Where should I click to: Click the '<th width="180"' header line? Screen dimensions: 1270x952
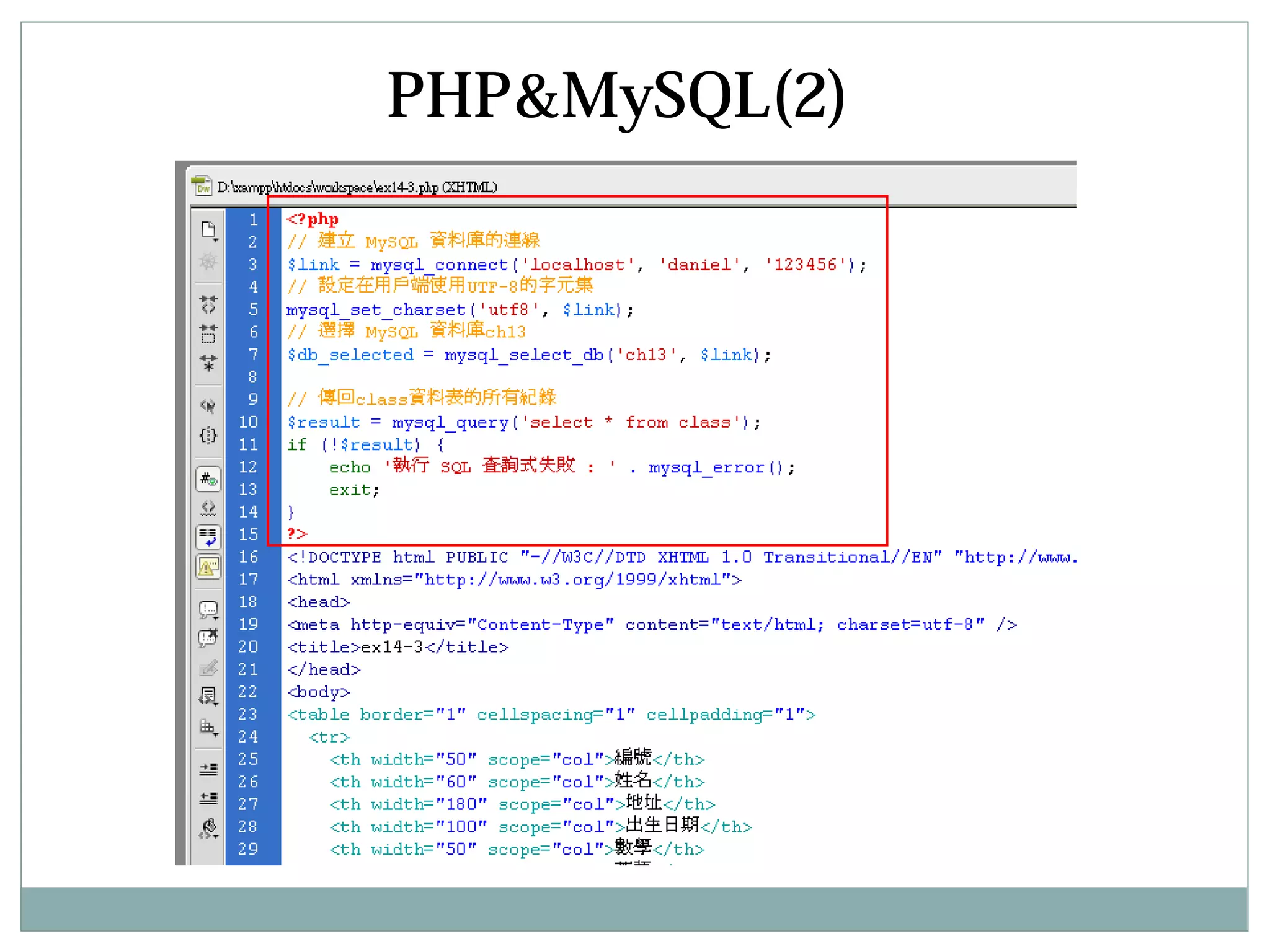522,804
